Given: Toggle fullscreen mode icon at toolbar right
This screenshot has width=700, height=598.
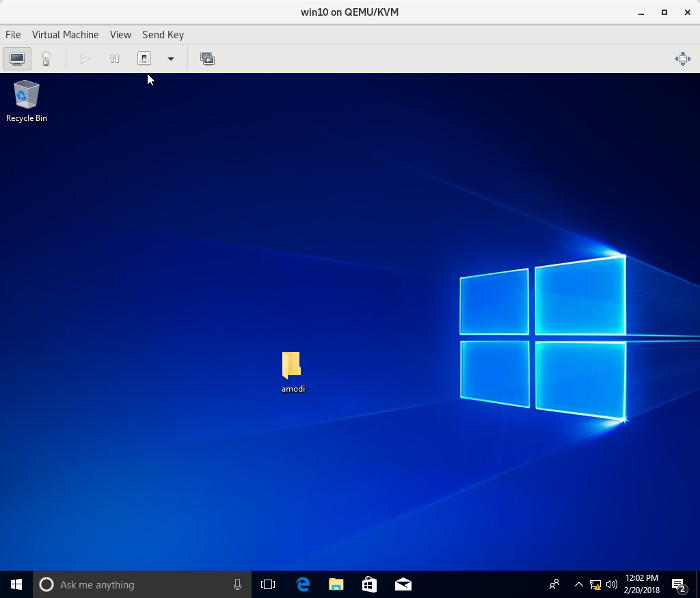Looking at the screenshot, I should [682, 59].
